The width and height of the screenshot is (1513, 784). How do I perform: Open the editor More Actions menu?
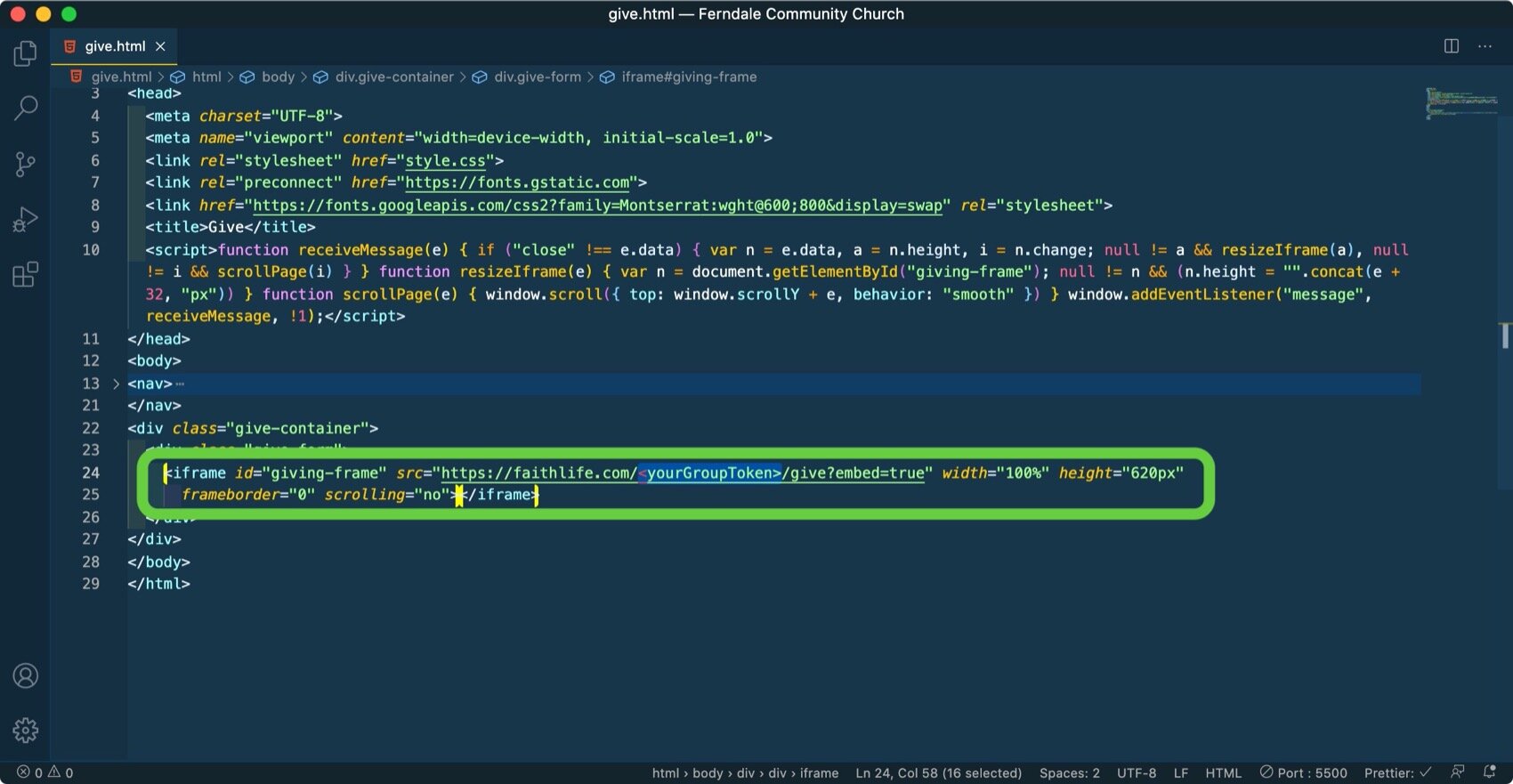click(1485, 46)
